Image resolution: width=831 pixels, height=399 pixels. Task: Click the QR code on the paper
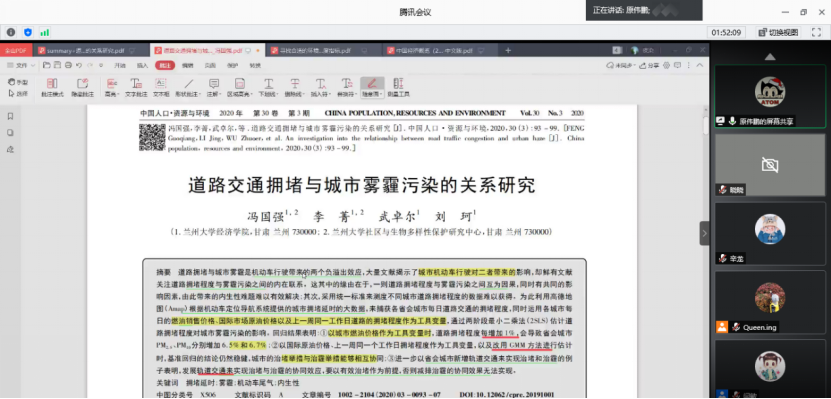[152, 137]
